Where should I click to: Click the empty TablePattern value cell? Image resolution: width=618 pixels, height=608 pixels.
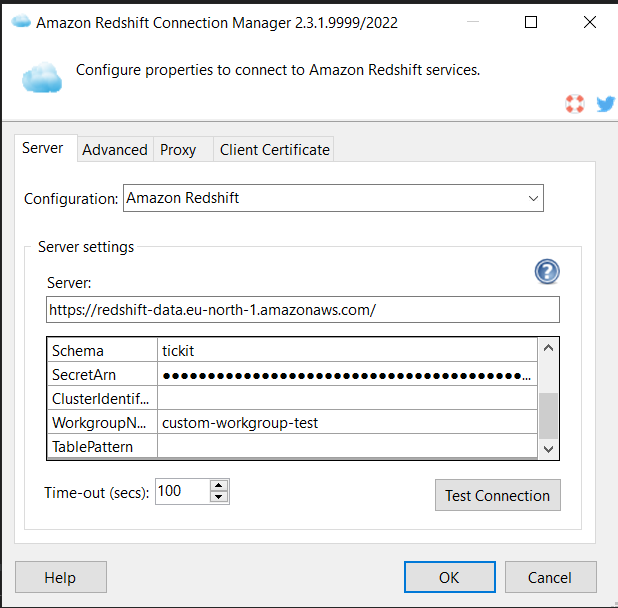click(x=347, y=446)
